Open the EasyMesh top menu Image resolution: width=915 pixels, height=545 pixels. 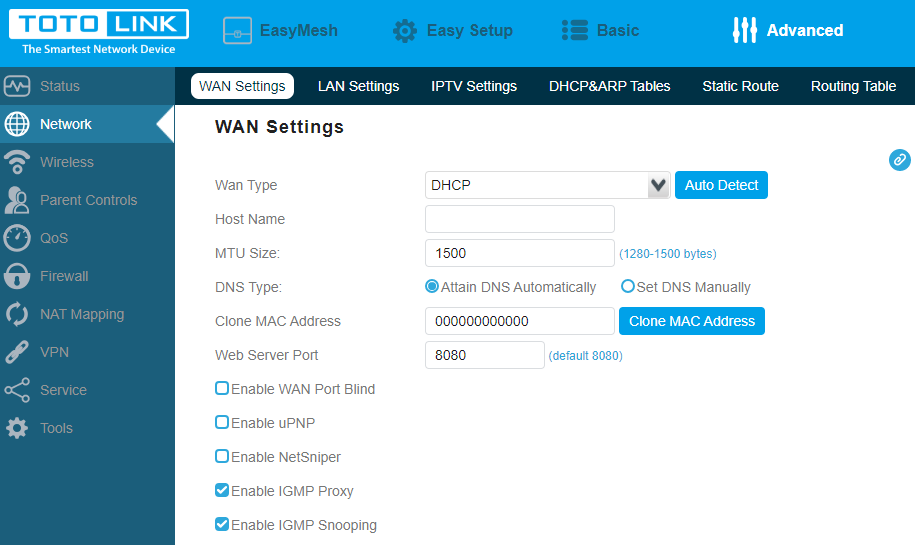(x=280, y=31)
